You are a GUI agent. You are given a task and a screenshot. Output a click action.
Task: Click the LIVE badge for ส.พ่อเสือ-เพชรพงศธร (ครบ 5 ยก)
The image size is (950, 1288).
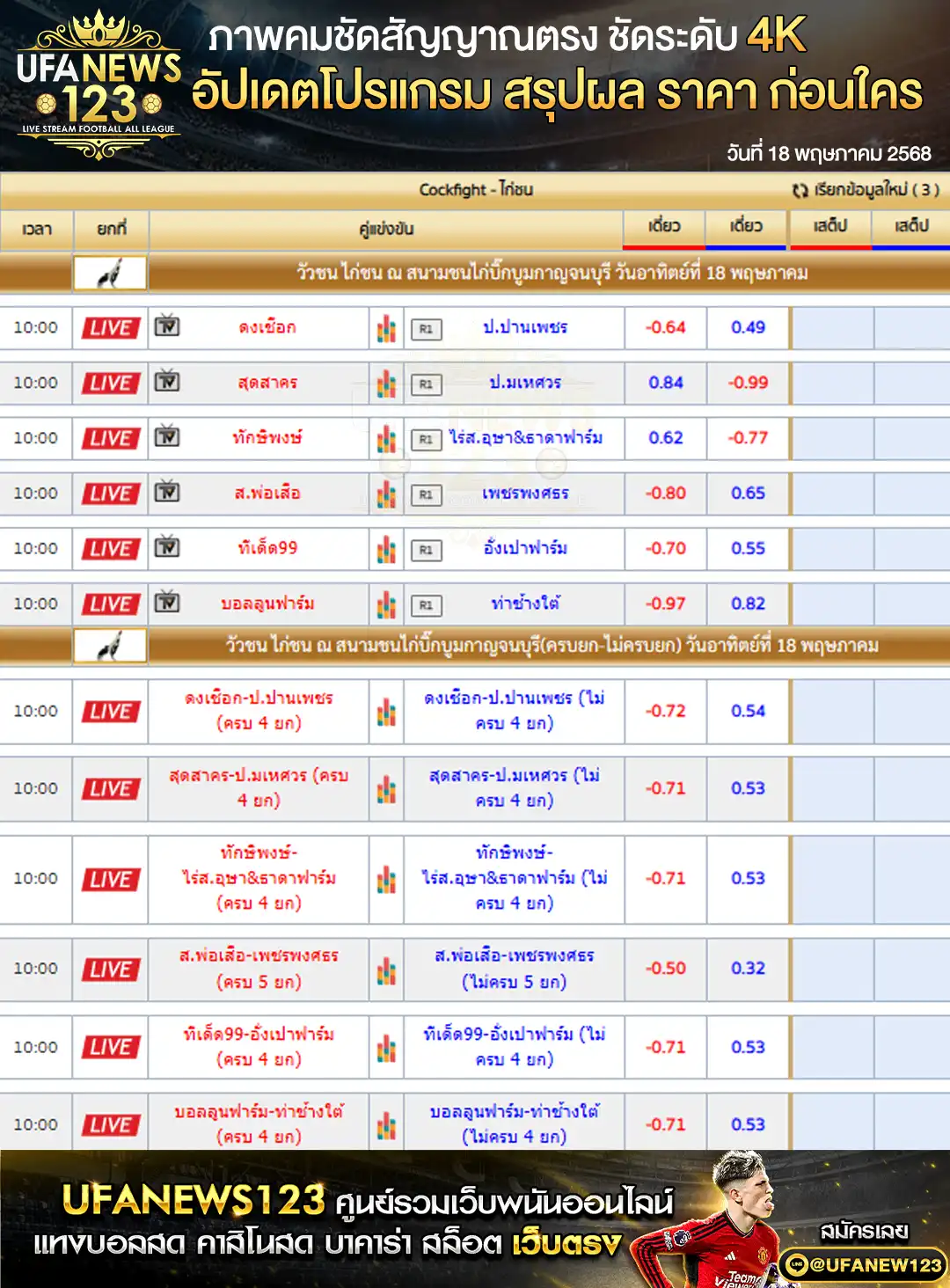111,970
